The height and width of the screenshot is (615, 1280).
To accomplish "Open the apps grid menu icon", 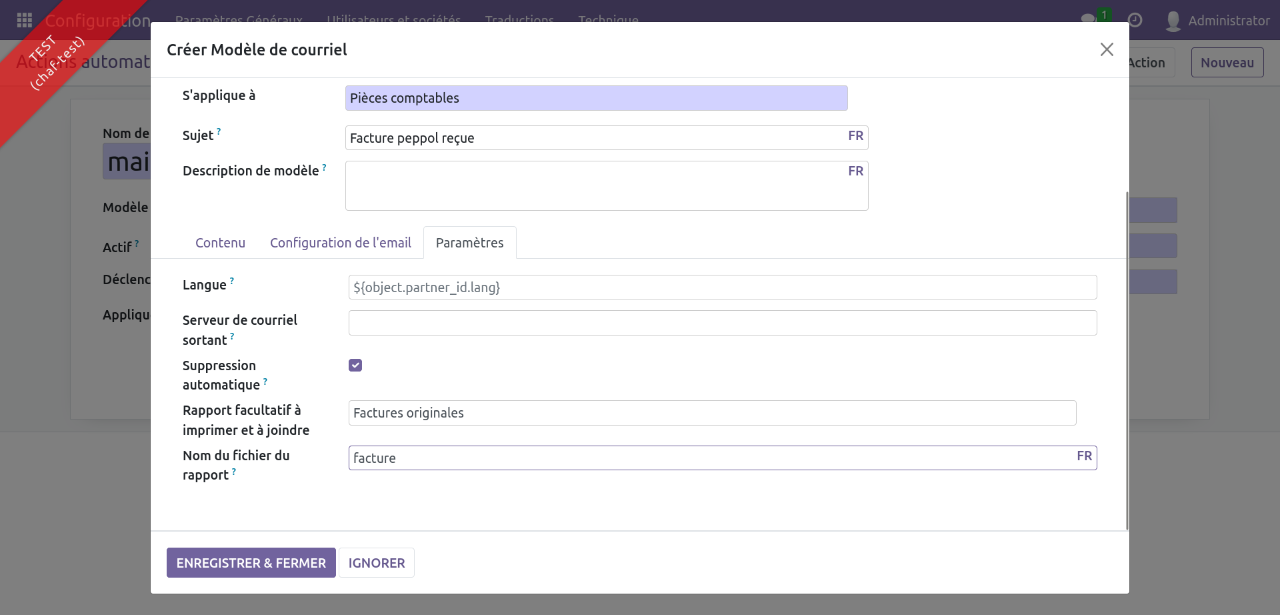I will tap(24, 20).
